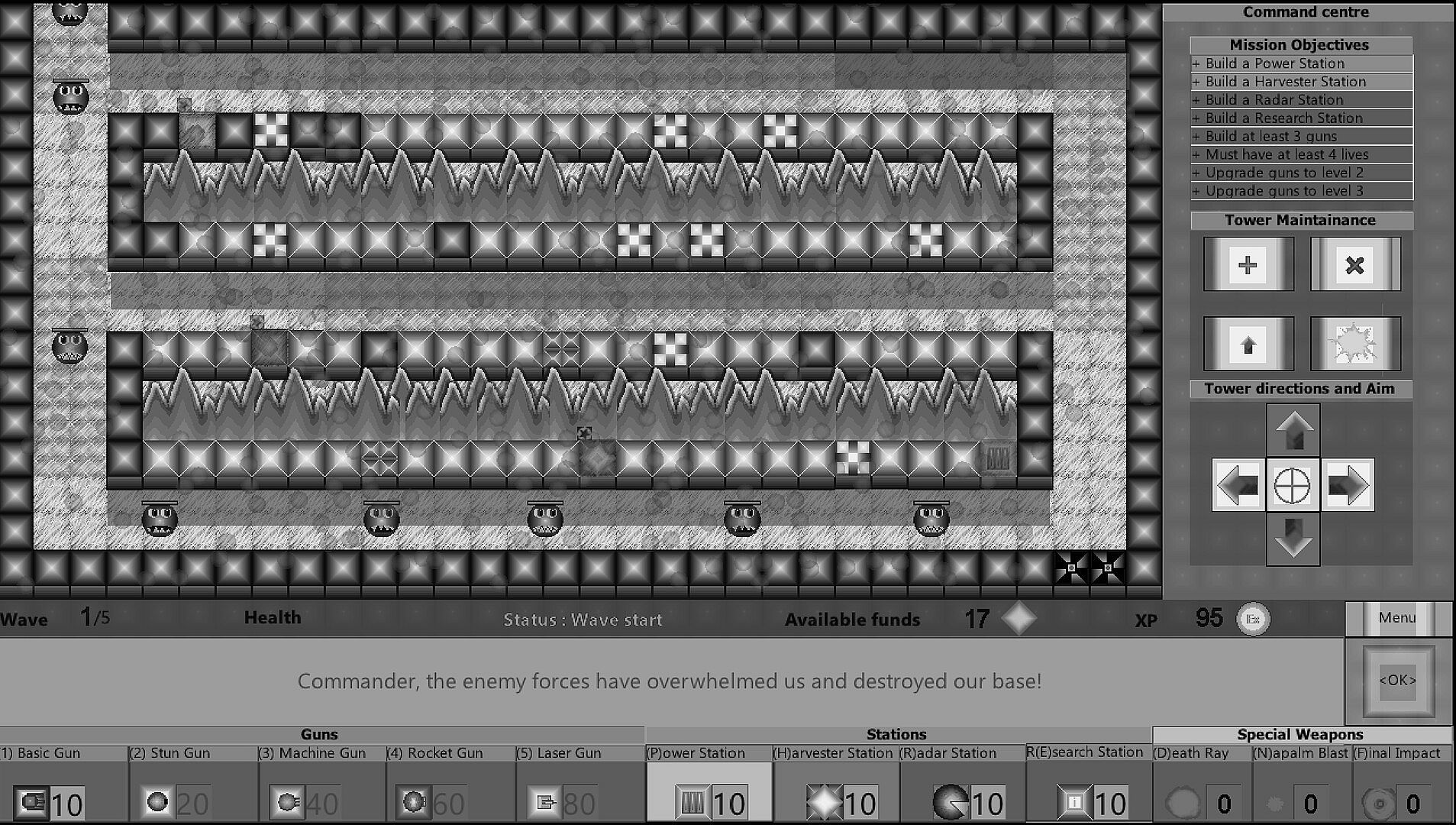The width and height of the screenshot is (1456, 825).
Task: Click the power station building on the map
Action: pos(998,458)
